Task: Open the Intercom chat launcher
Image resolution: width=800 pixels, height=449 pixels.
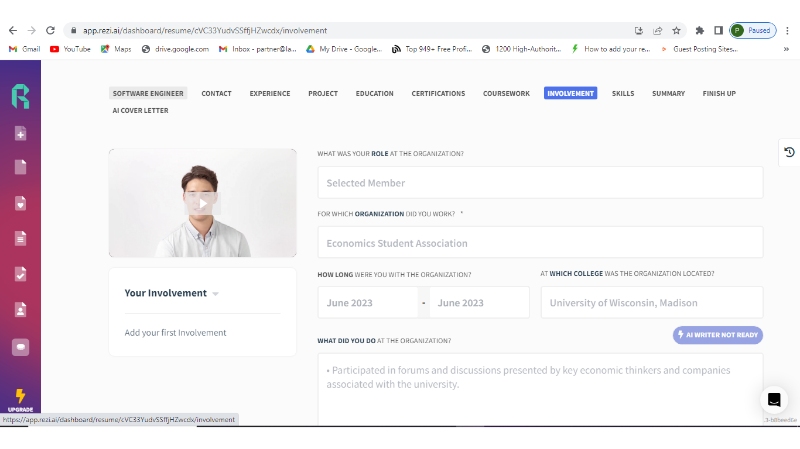Action: (774, 399)
